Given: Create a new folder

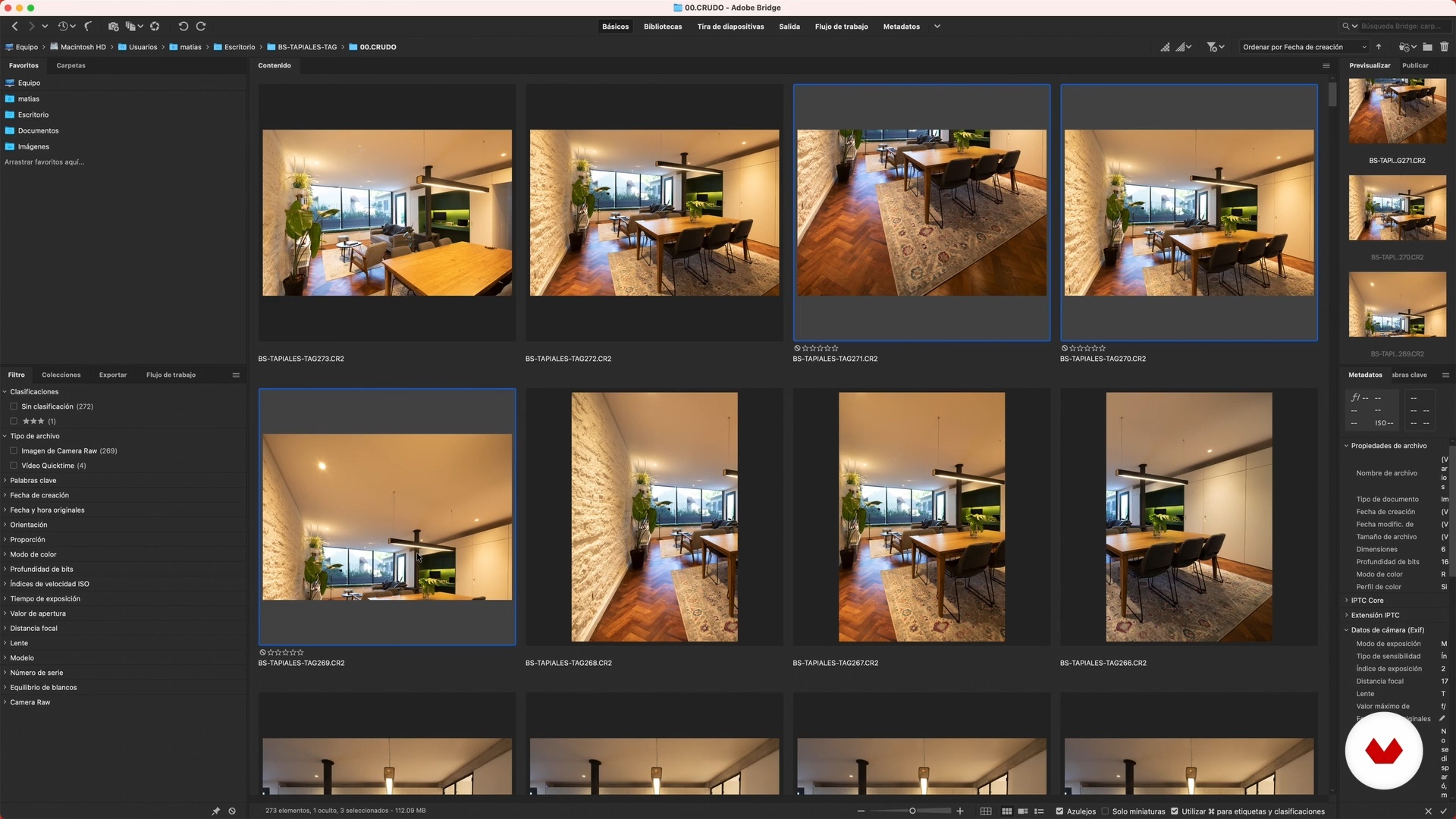Looking at the screenshot, I should [1427, 47].
